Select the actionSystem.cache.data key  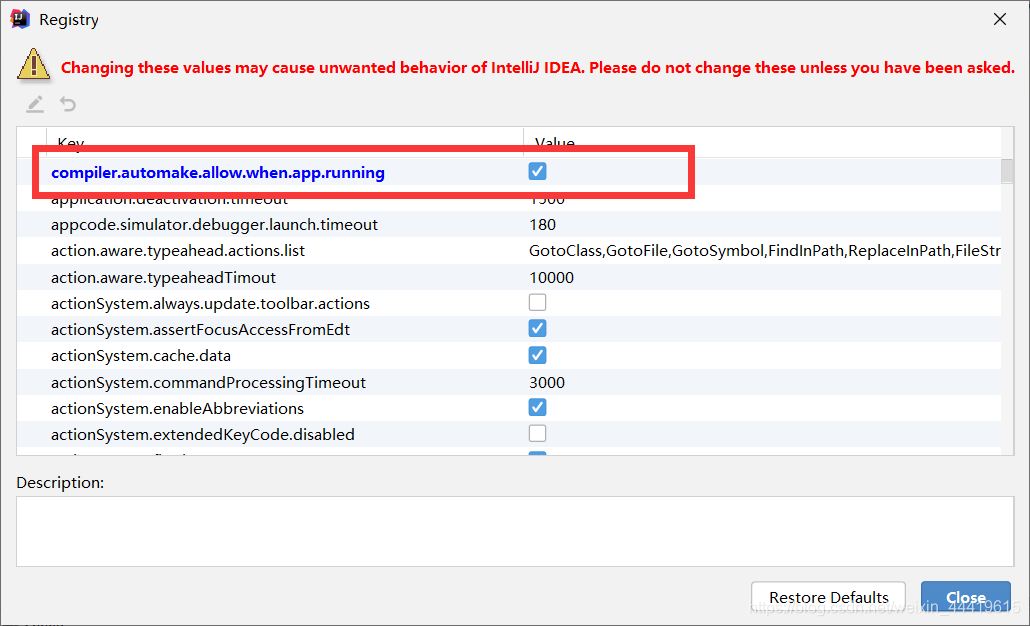click(x=141, y=356)
